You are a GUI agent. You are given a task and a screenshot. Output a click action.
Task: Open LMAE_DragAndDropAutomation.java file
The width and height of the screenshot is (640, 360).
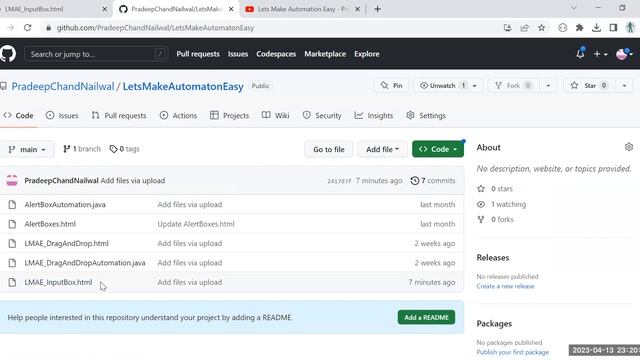pos(85,263)
